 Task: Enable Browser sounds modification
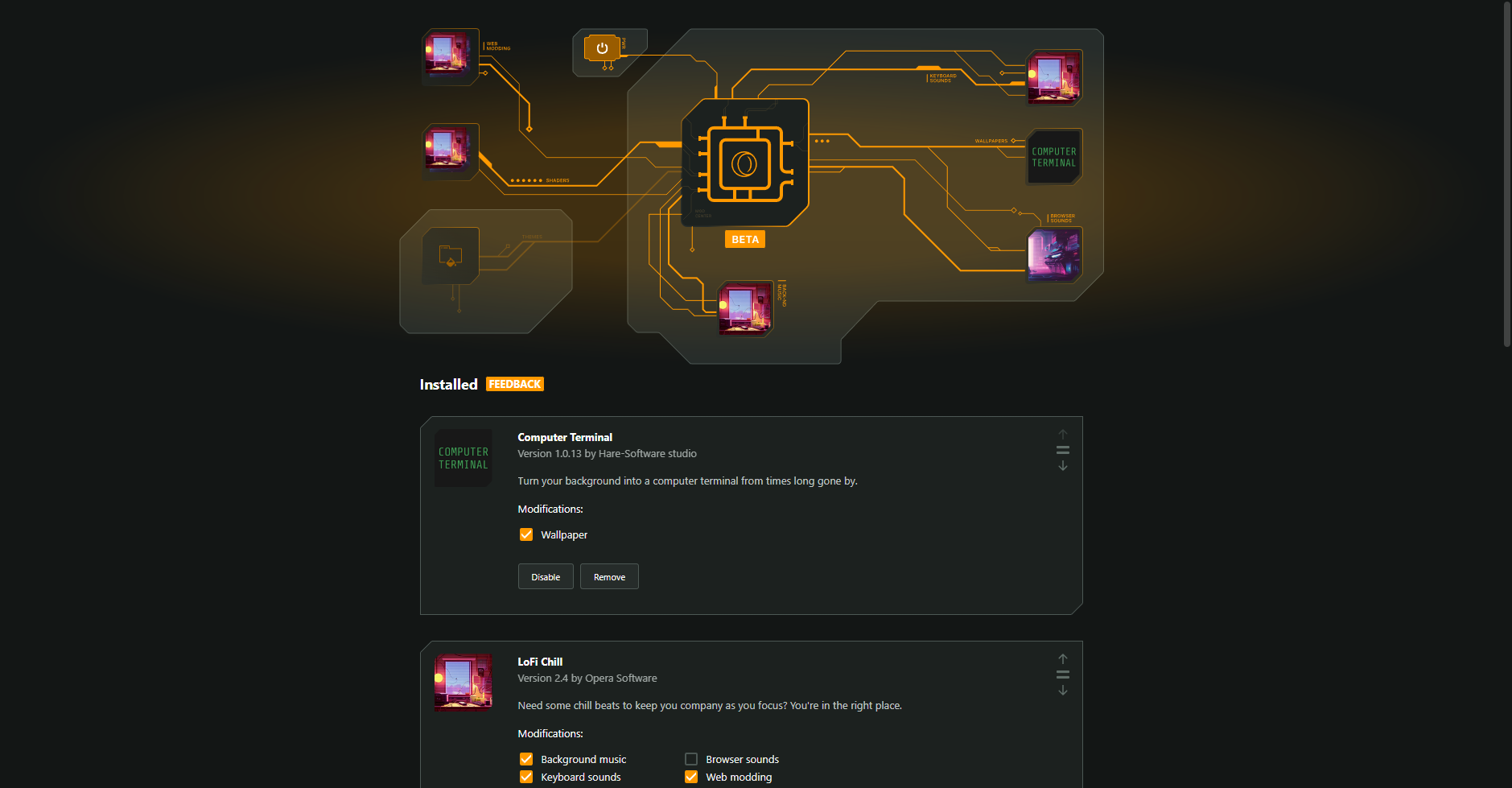[691, 759]
